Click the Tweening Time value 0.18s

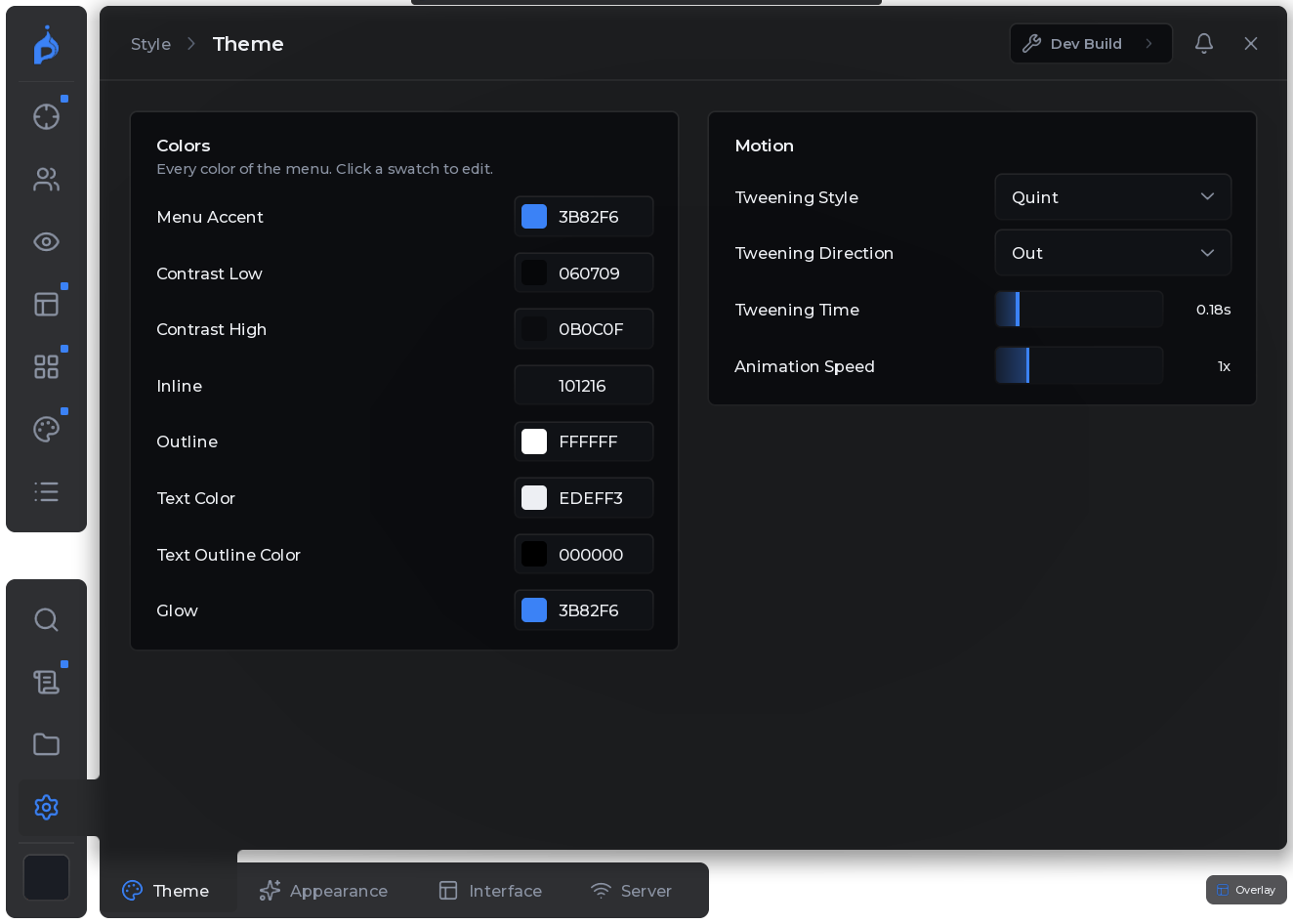point(1213,310)
